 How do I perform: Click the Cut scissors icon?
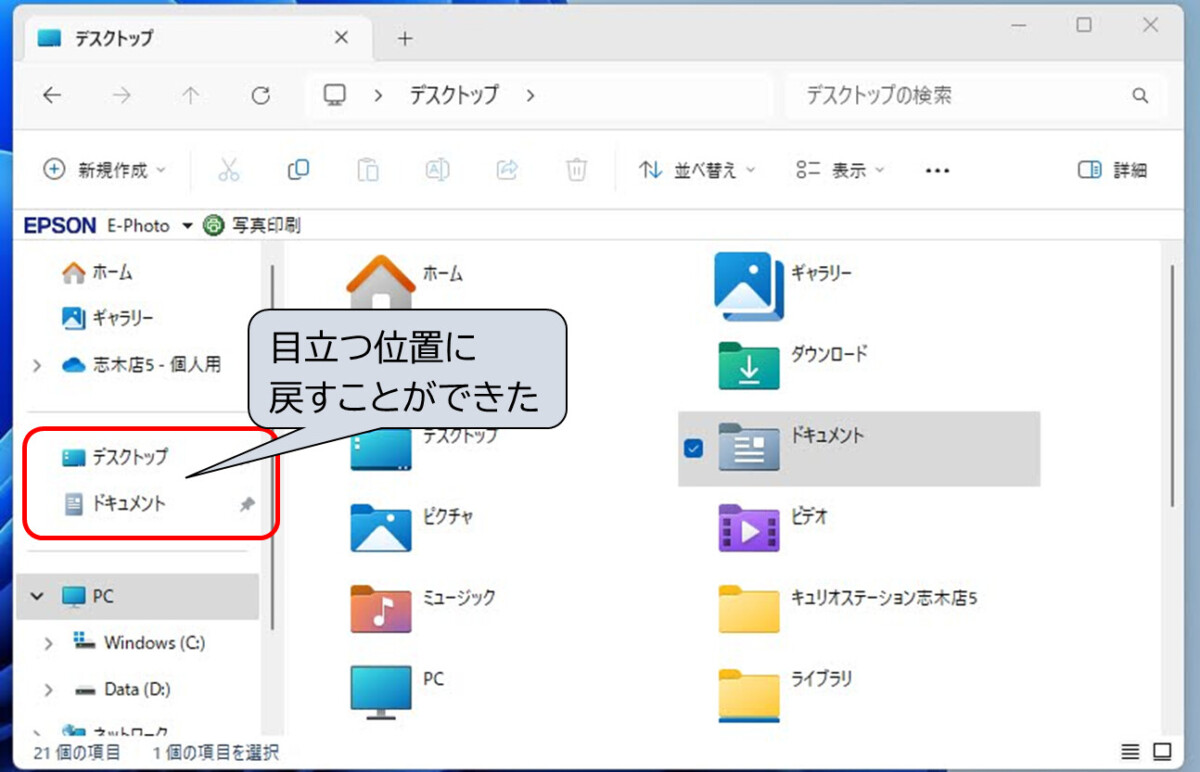point(229,170)
